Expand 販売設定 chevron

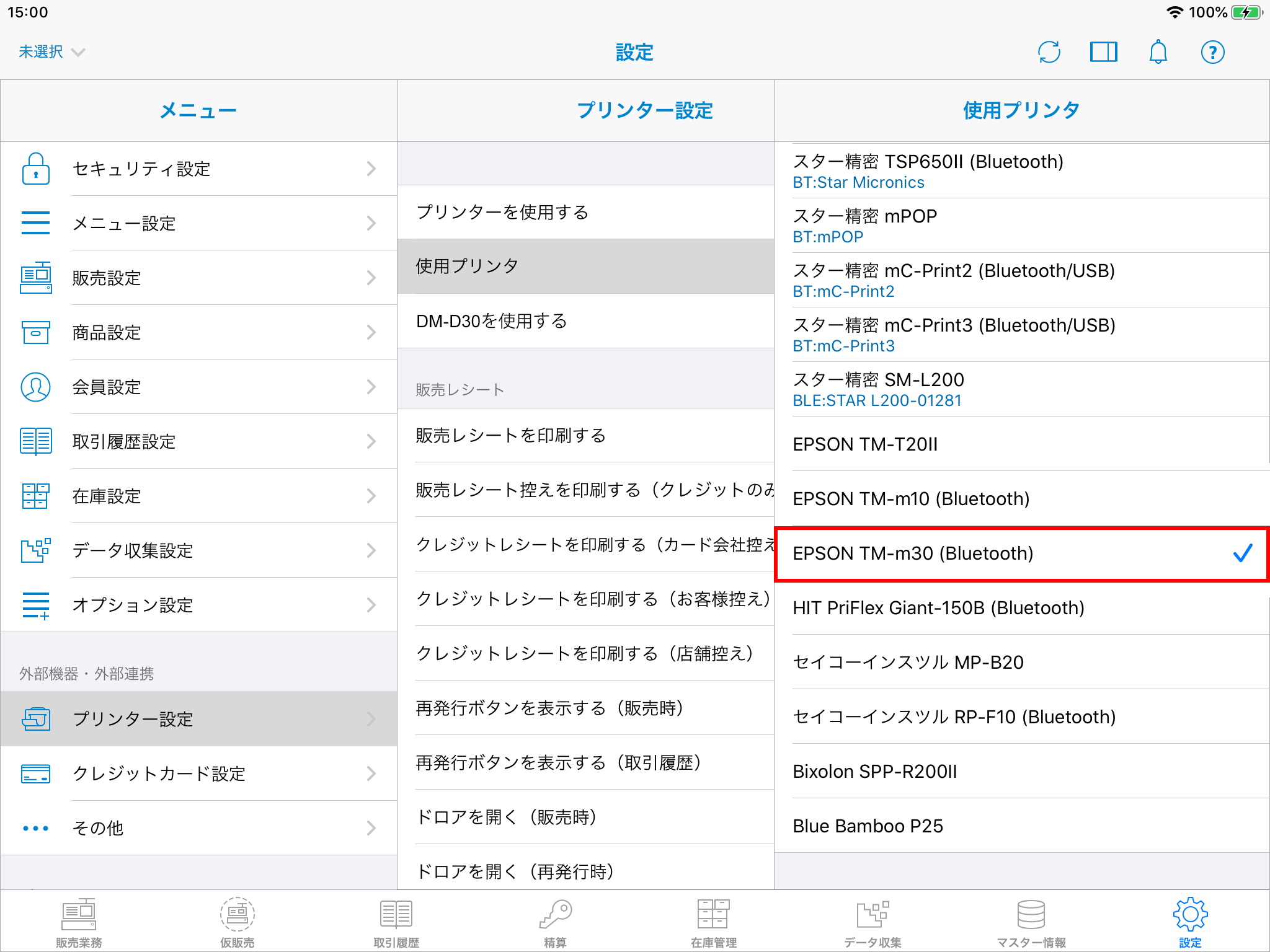point(371,278)
